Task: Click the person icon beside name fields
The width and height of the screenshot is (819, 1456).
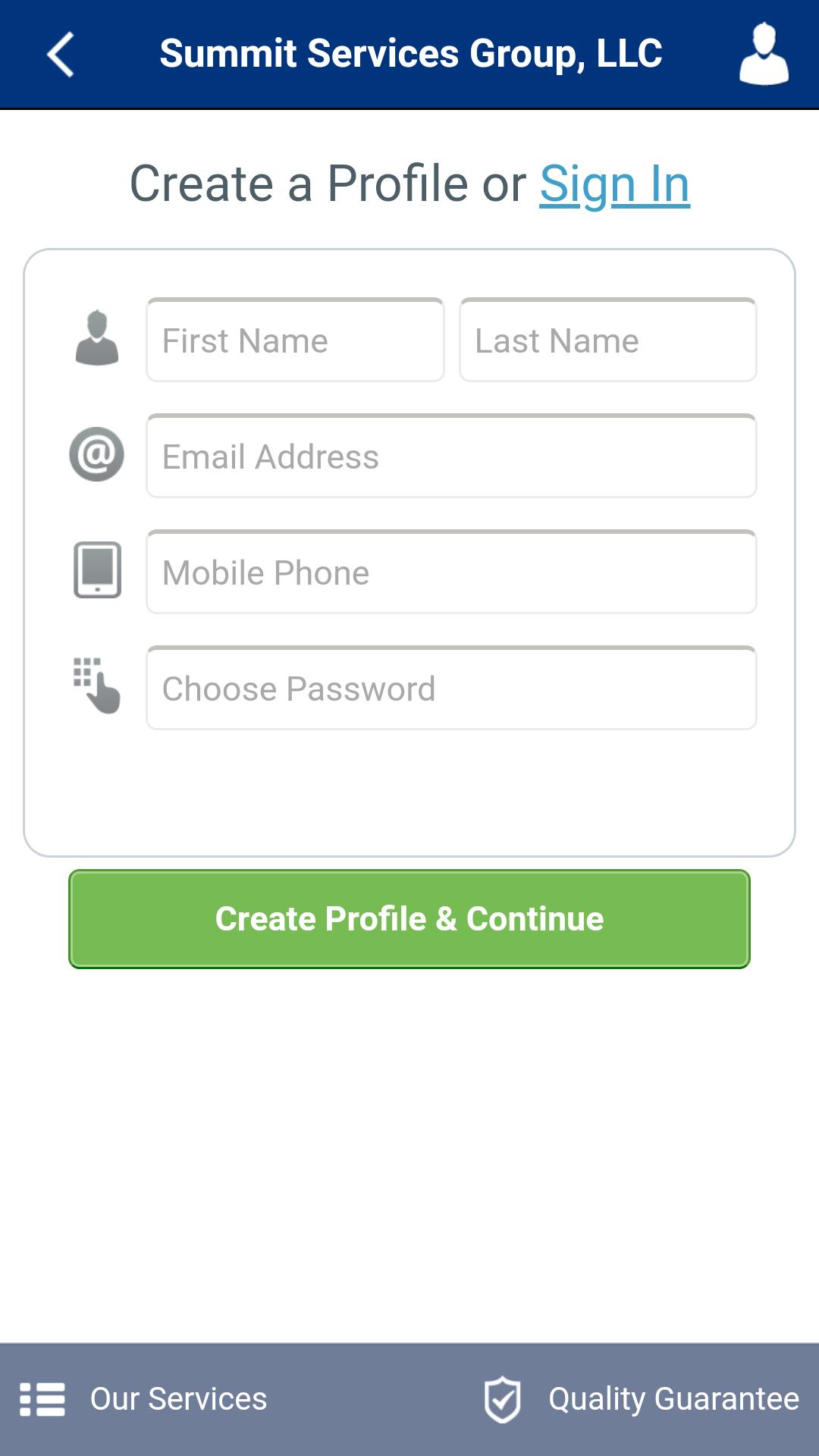Action: [97, 338]
